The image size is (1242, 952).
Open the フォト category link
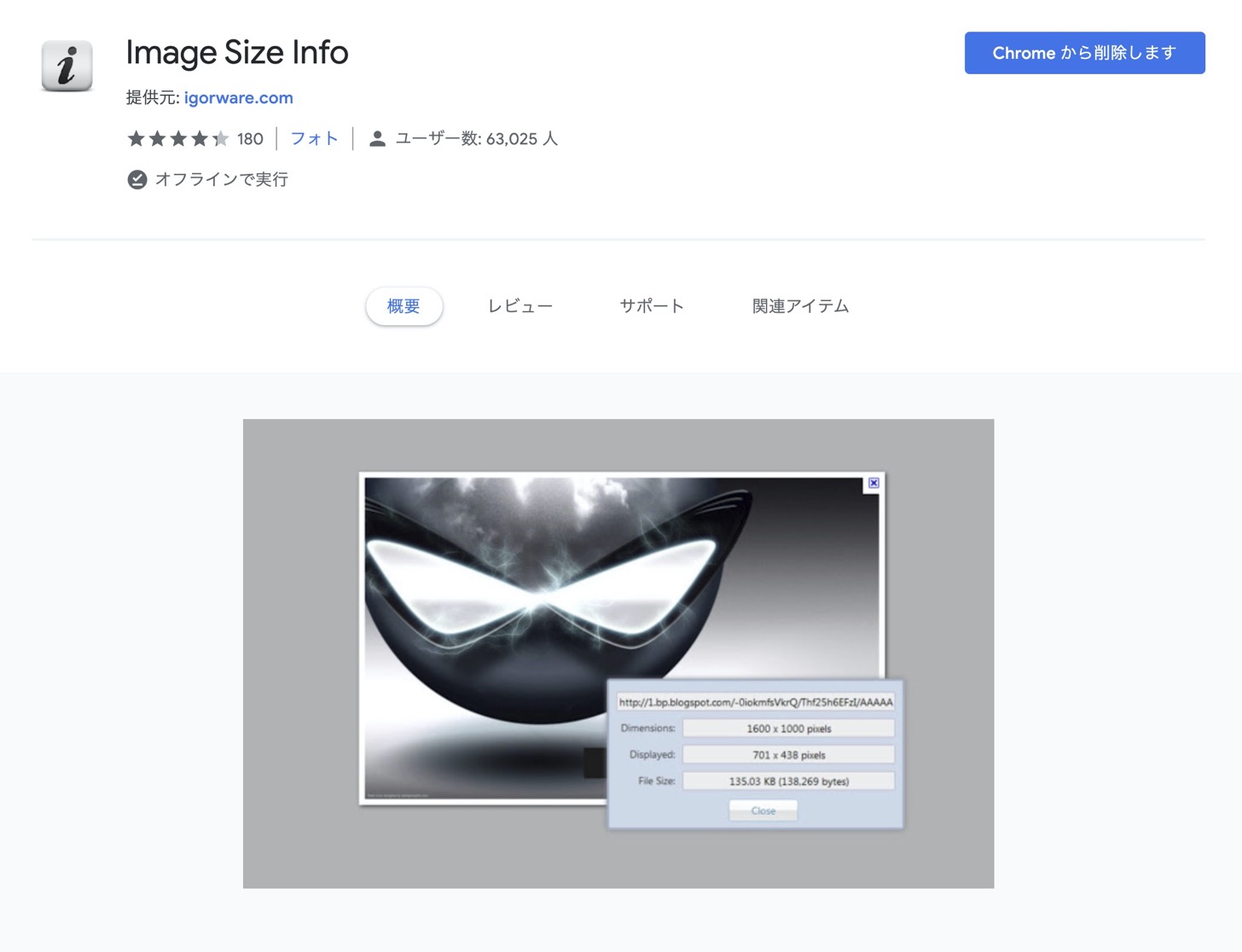pos(315,138)
